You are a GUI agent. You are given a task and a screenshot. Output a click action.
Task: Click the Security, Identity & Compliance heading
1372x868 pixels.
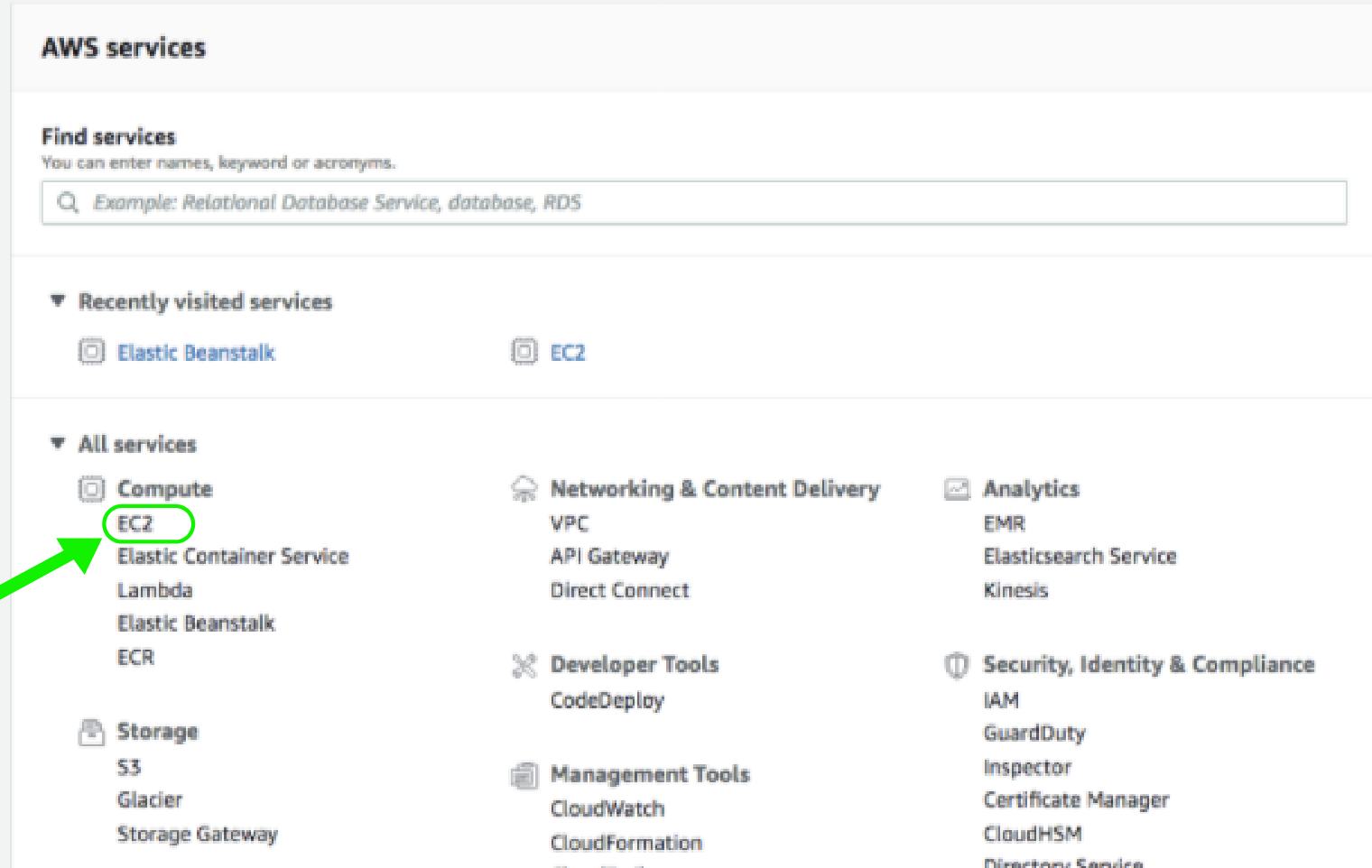coord(1149,665)
